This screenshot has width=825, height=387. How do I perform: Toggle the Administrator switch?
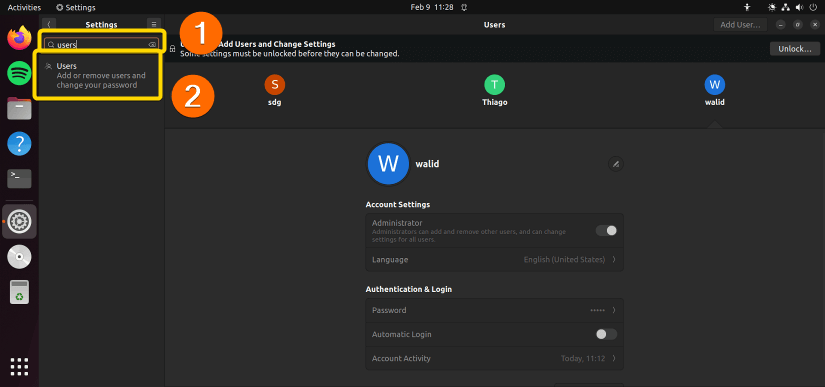click(606, 231)
